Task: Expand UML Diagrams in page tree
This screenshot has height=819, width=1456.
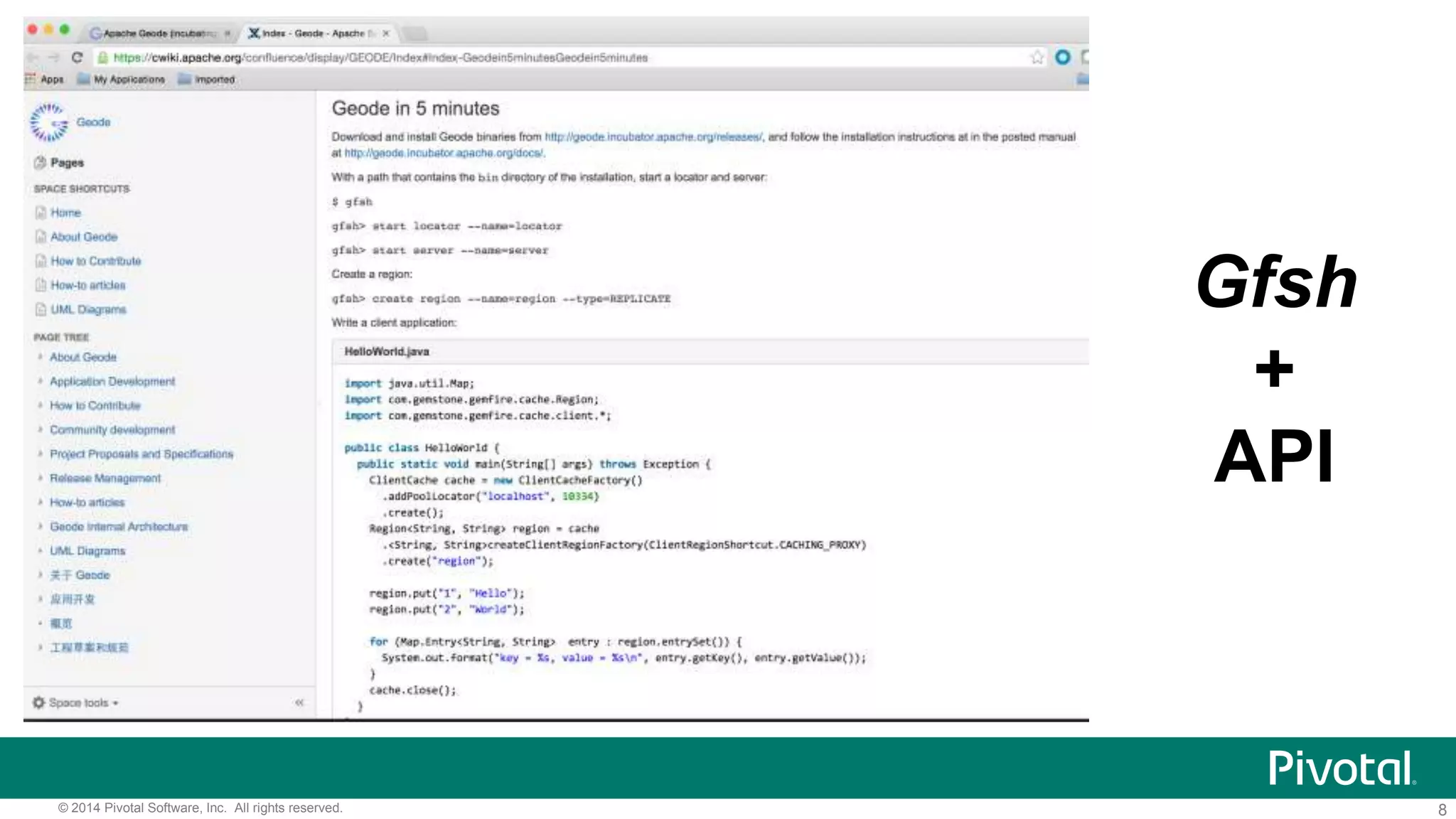Action: (40, 550)
